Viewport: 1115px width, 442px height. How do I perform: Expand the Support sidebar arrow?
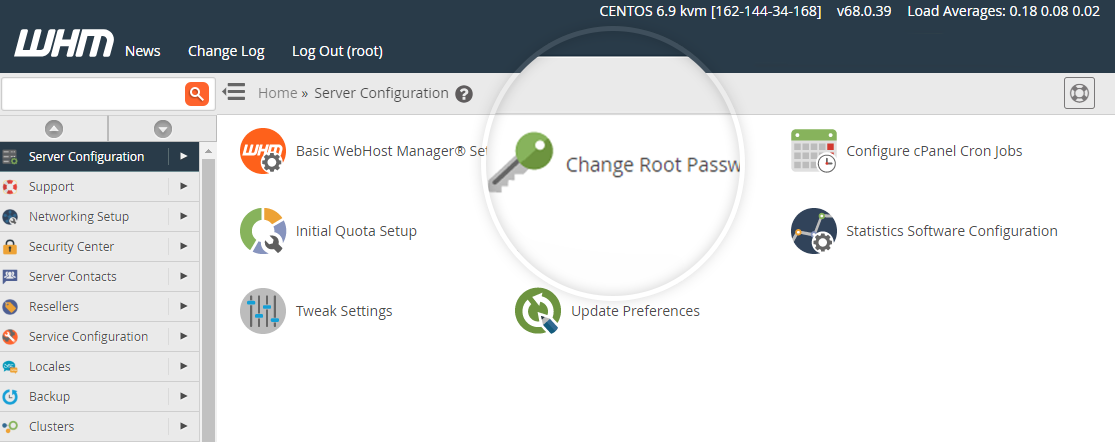(x=183, y=187)
